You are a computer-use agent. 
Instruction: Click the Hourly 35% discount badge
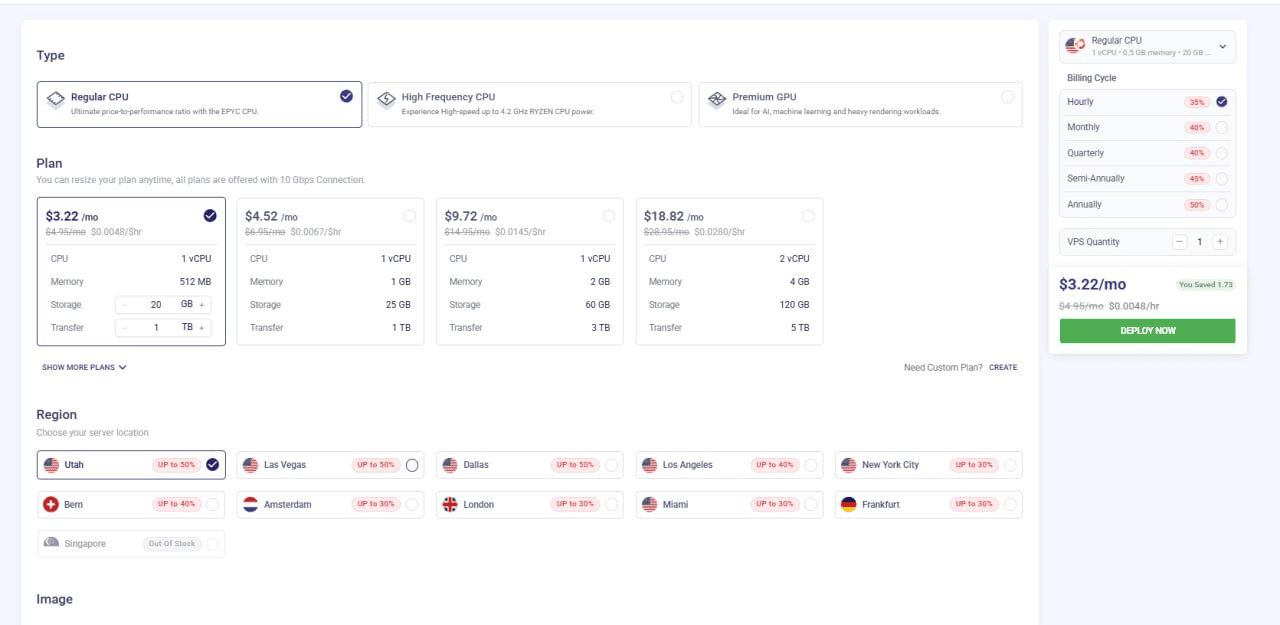[1197, 102]
